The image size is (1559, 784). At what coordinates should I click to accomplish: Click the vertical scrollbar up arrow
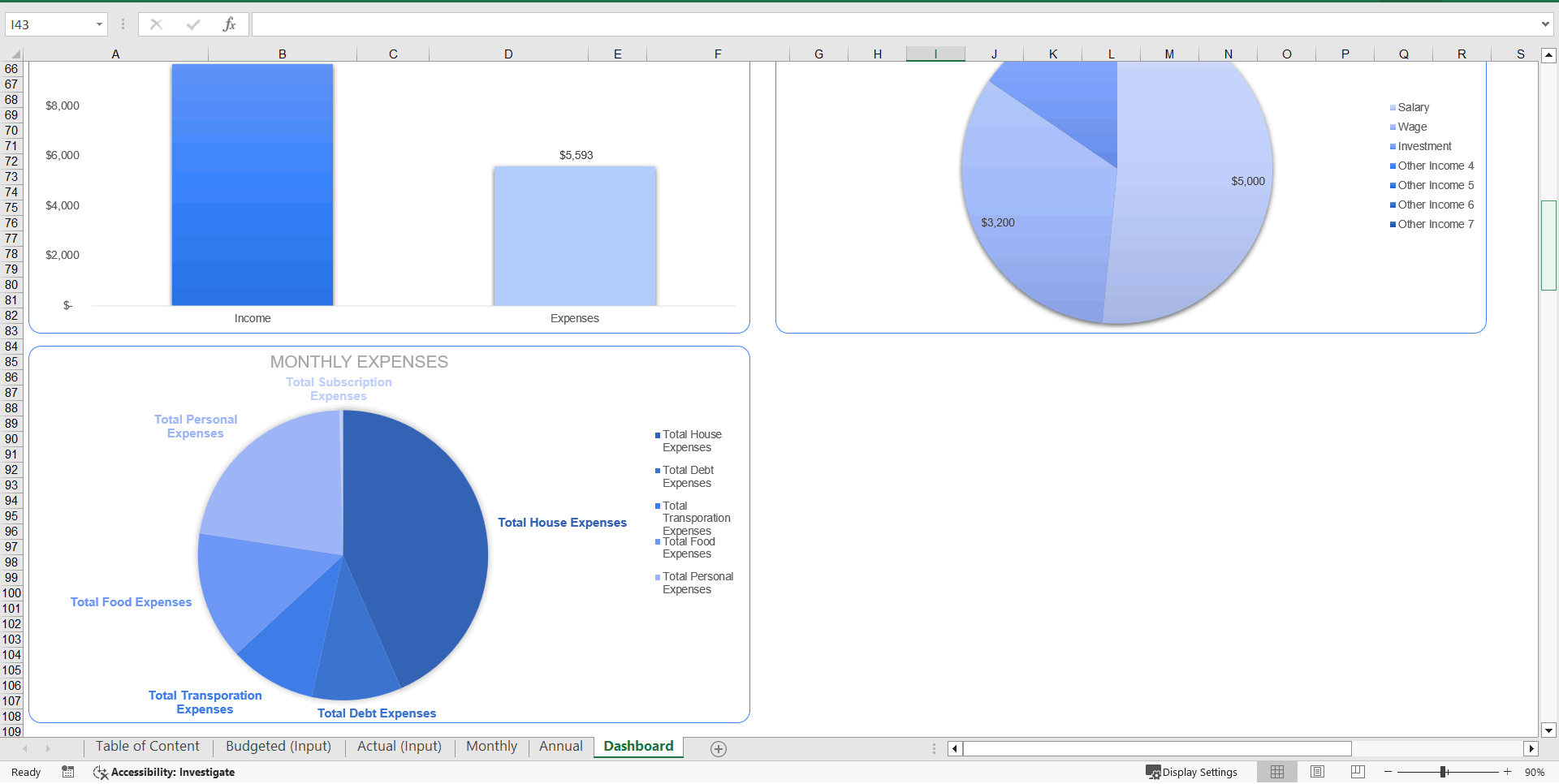pos(1548,55)
